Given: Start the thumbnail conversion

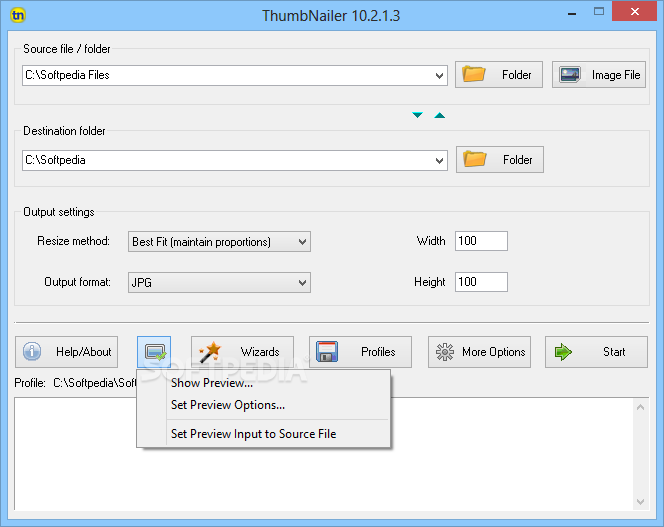Looking at the screenshot, I should pyautogui.click(x=596, y=352).
